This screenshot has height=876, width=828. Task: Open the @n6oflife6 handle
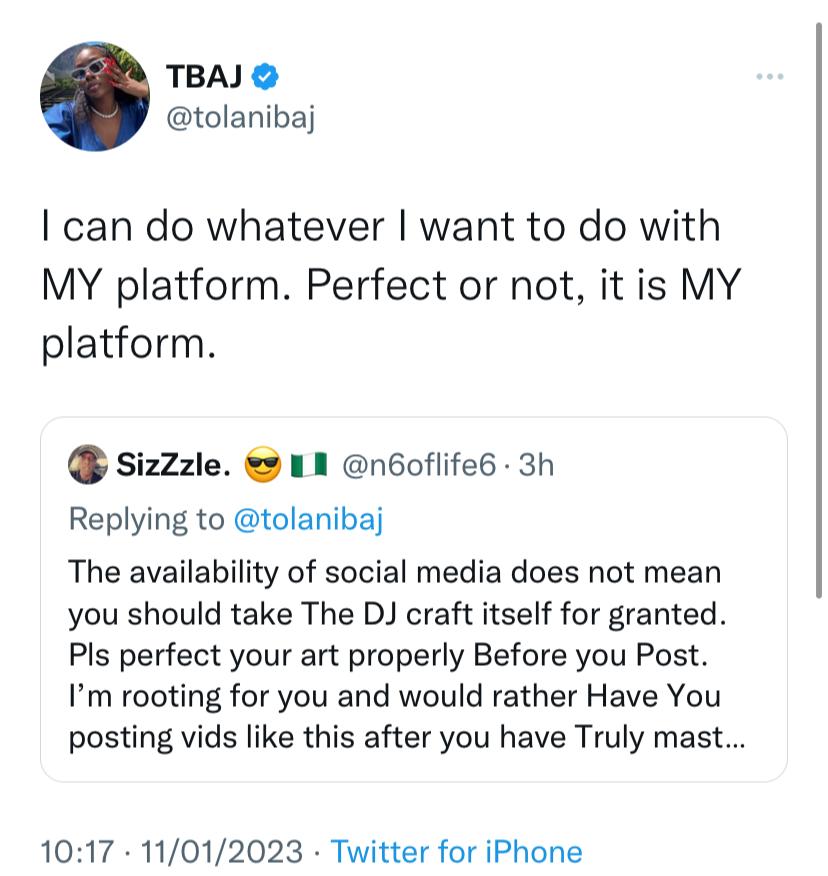[x=418, y=465]
